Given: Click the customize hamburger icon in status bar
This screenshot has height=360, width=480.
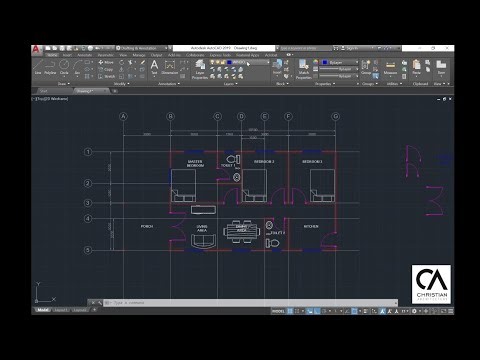Looking at the screenshot, I should point(451,311).
